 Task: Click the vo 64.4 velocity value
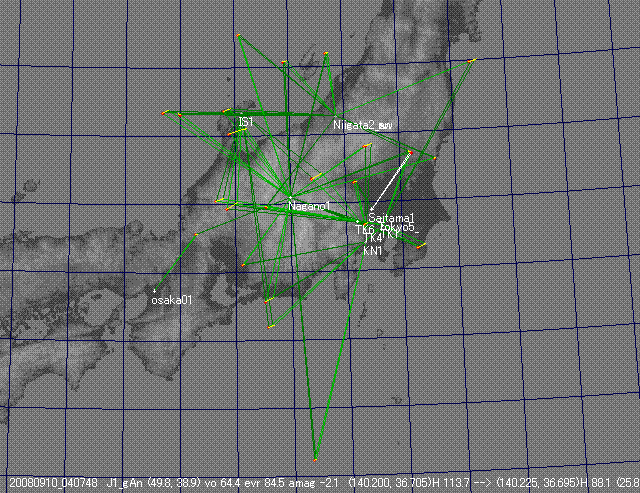[x=222, y=483]
